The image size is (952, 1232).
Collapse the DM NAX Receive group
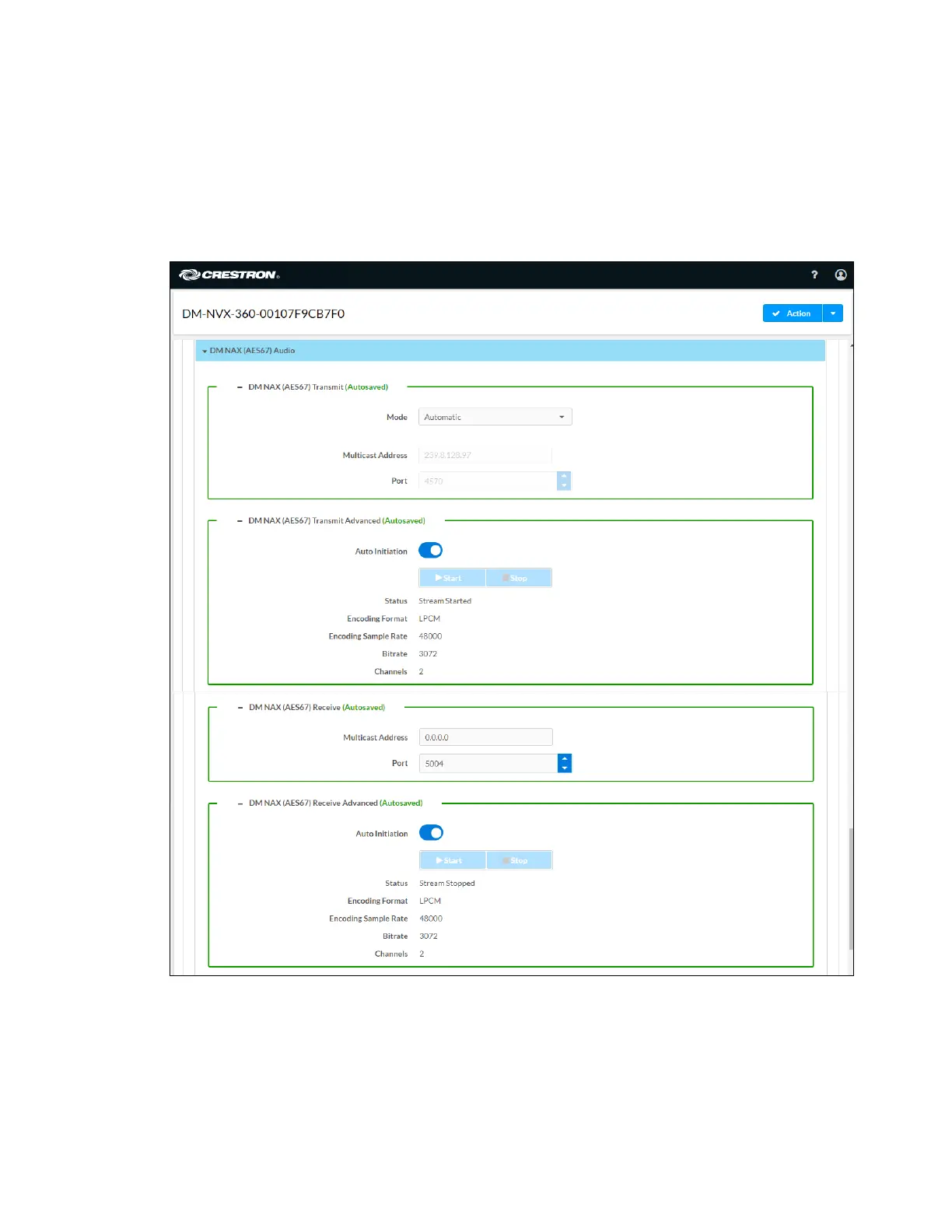pos(240,708)
